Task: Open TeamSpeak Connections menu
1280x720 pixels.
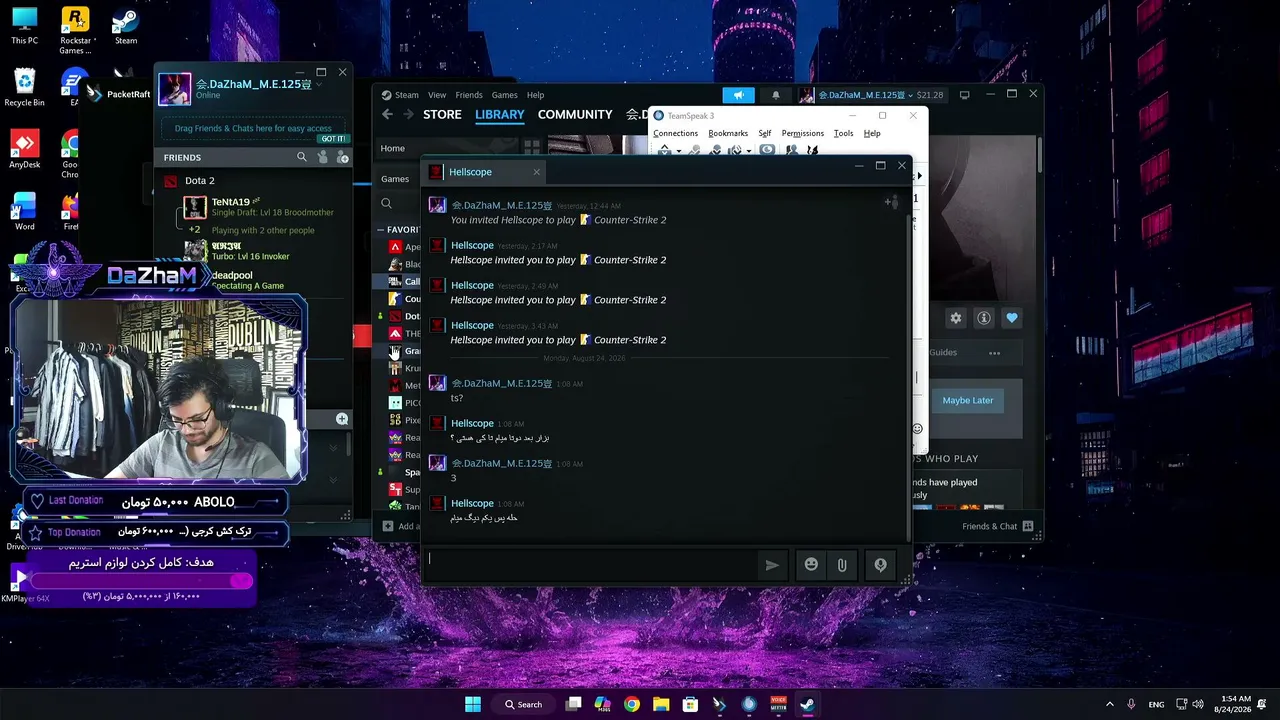Action: 676,133
